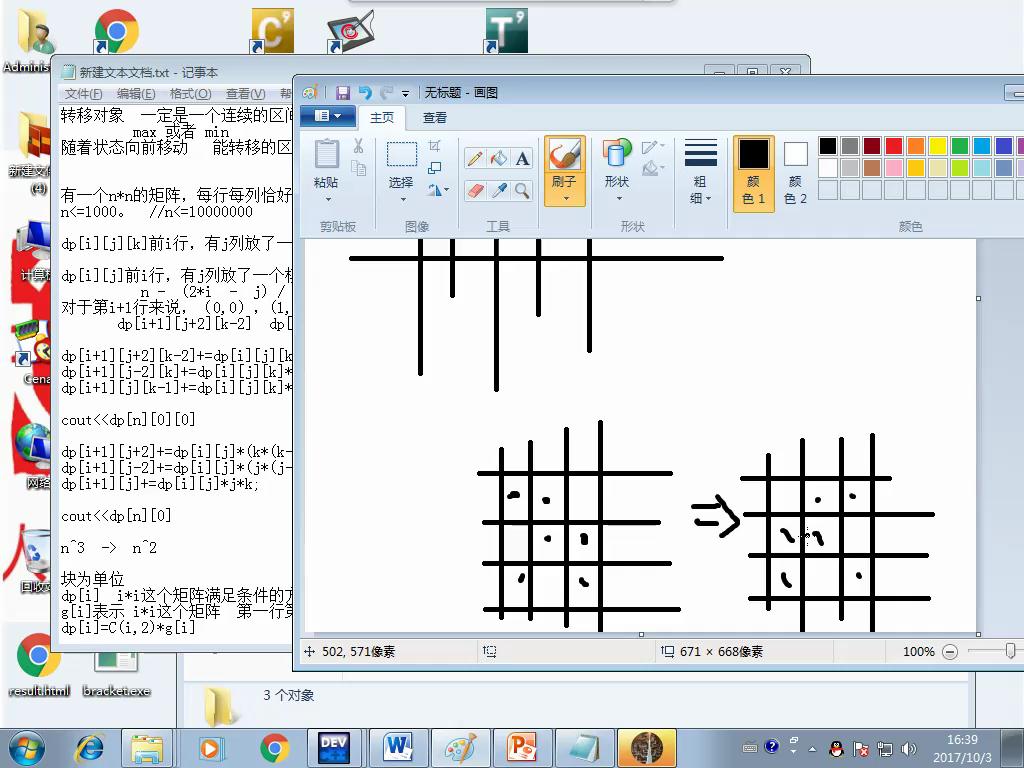Pick the black color swatch

pos(827,146)
